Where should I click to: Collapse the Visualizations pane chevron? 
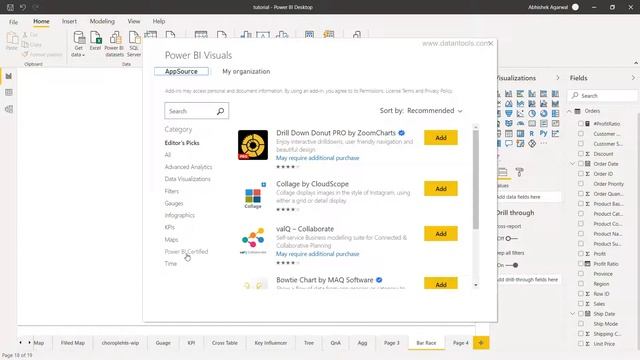[558, 78]
